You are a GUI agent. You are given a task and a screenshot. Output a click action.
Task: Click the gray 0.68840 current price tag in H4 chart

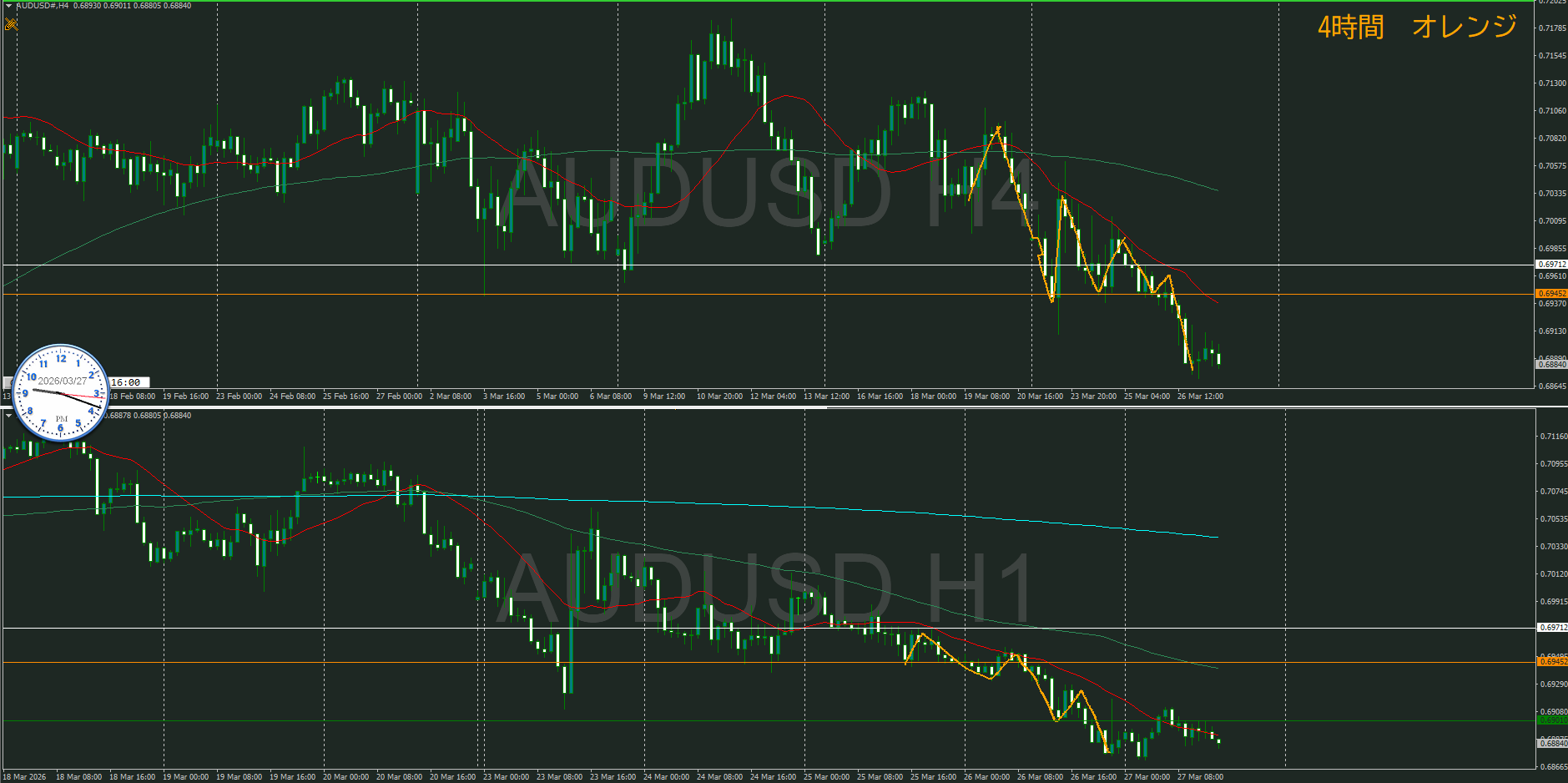[x=1551, y=365]
